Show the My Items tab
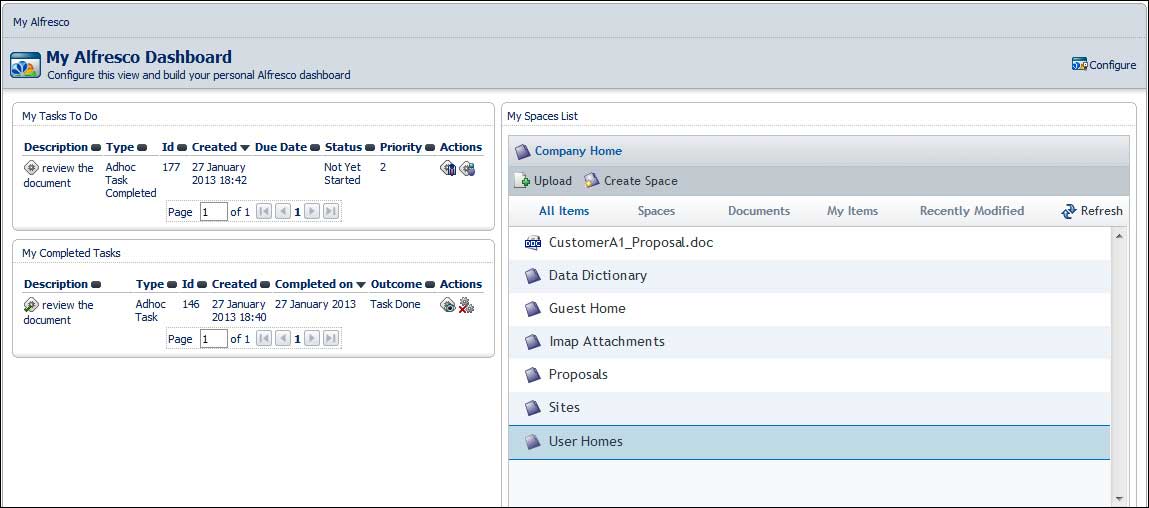Screen dimensions: 1149x508 [x=852, y=211]
